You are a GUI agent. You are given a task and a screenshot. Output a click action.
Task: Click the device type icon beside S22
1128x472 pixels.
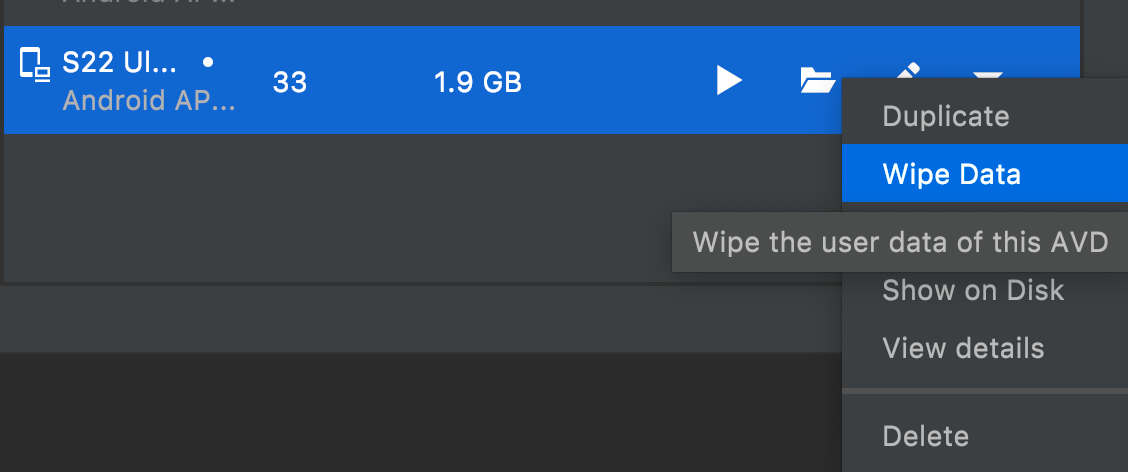click(35, 63)
